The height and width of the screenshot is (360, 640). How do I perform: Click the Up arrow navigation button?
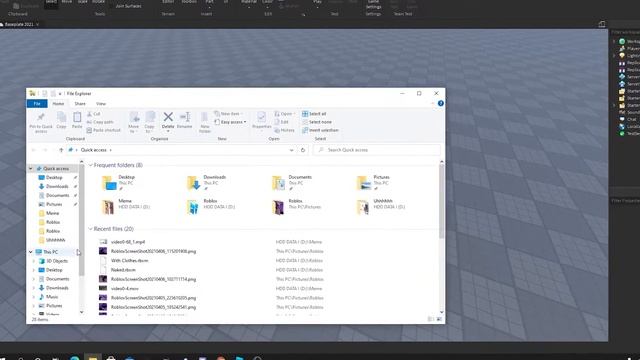click(x=61, y=150)
